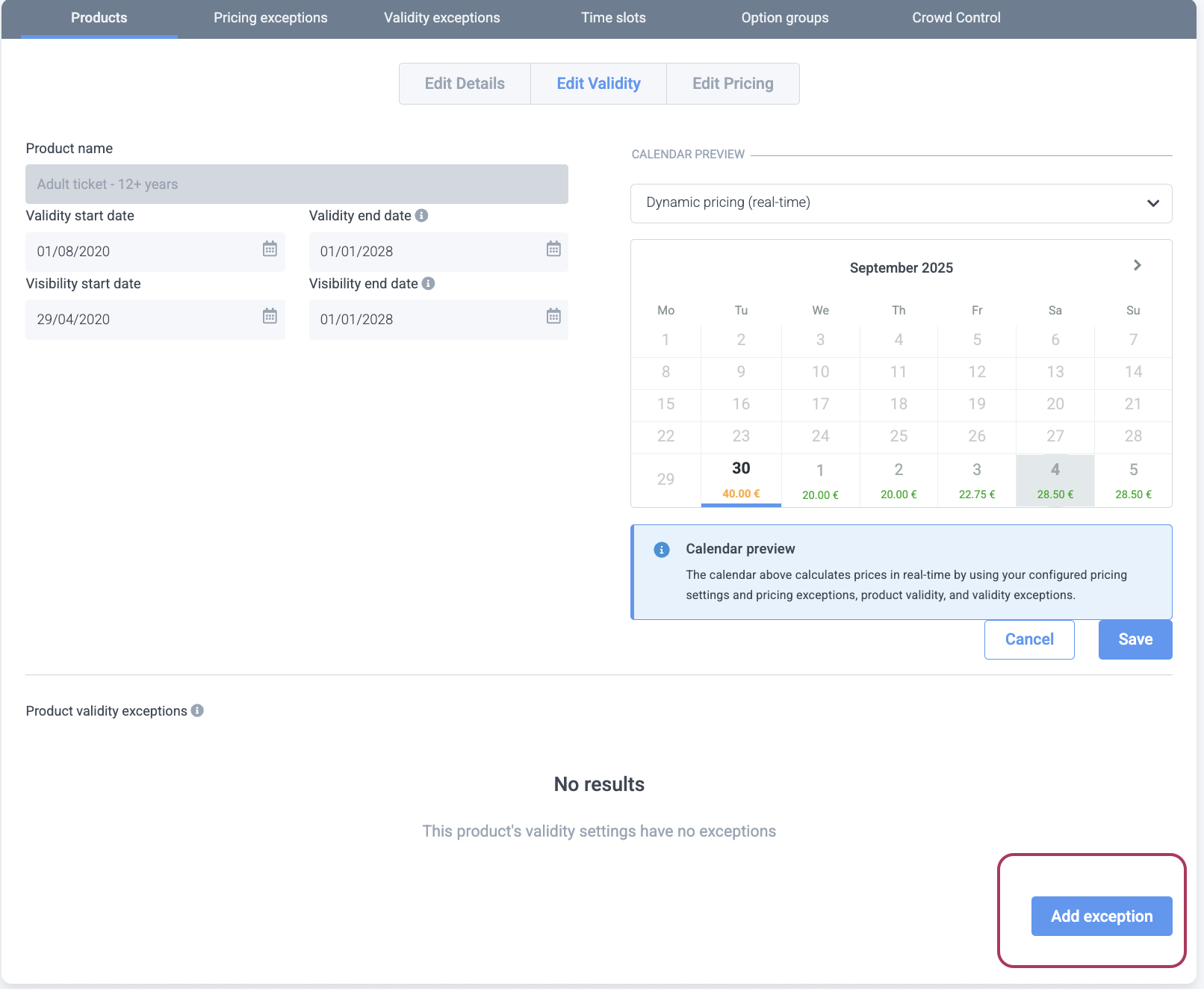Viewport: 1204px width, 989px height.
Task: Open Validity end date calendar picker icon
Action: (x=553, y=249)
